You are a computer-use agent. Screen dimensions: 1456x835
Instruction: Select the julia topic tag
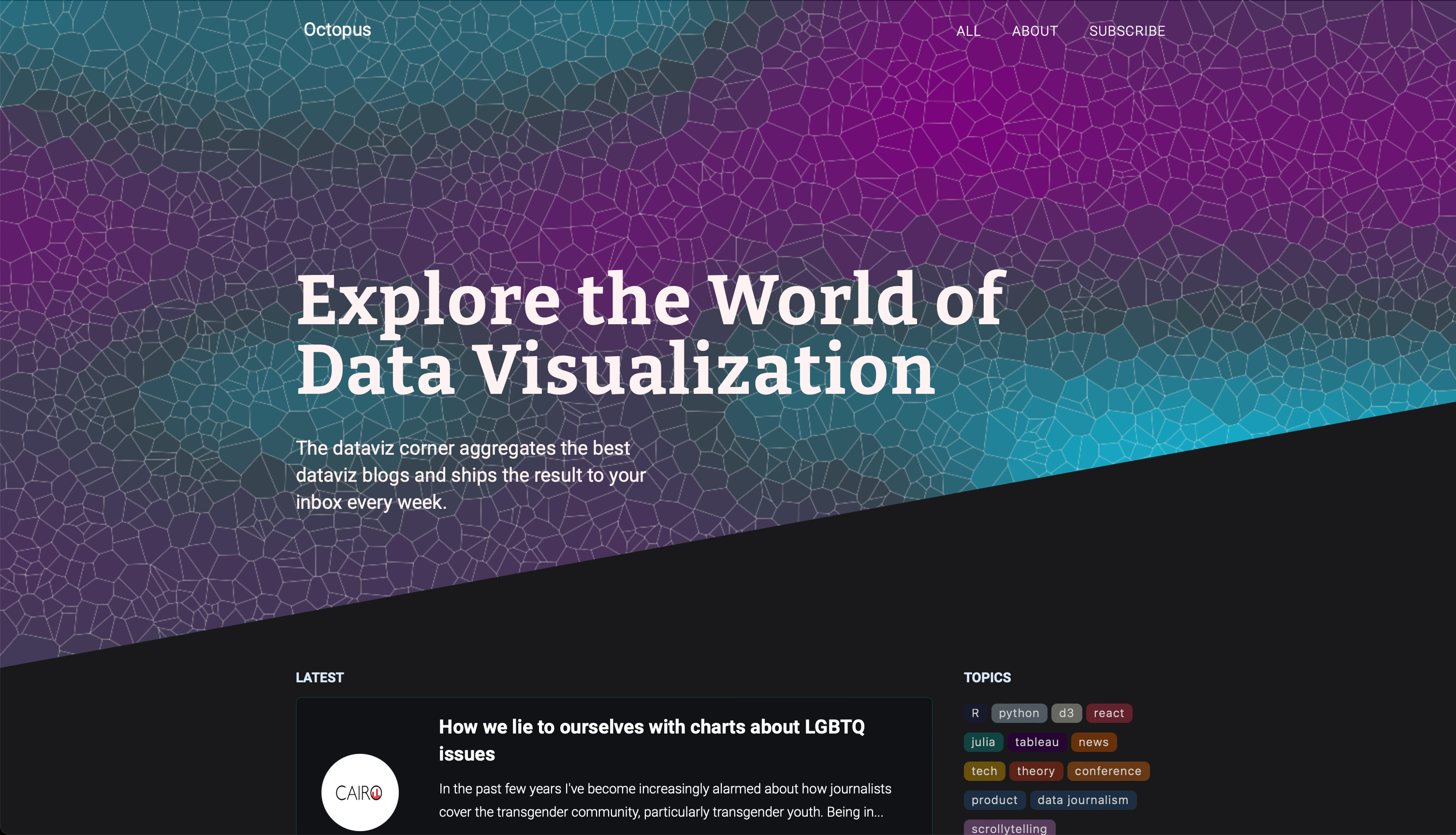(x=983, y=742)
